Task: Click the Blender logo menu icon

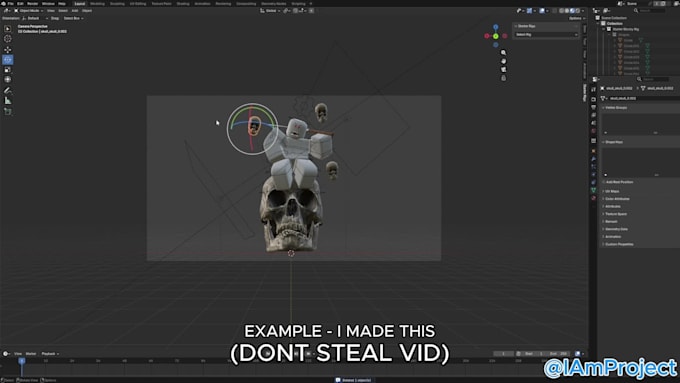Action: click(3, 3)
